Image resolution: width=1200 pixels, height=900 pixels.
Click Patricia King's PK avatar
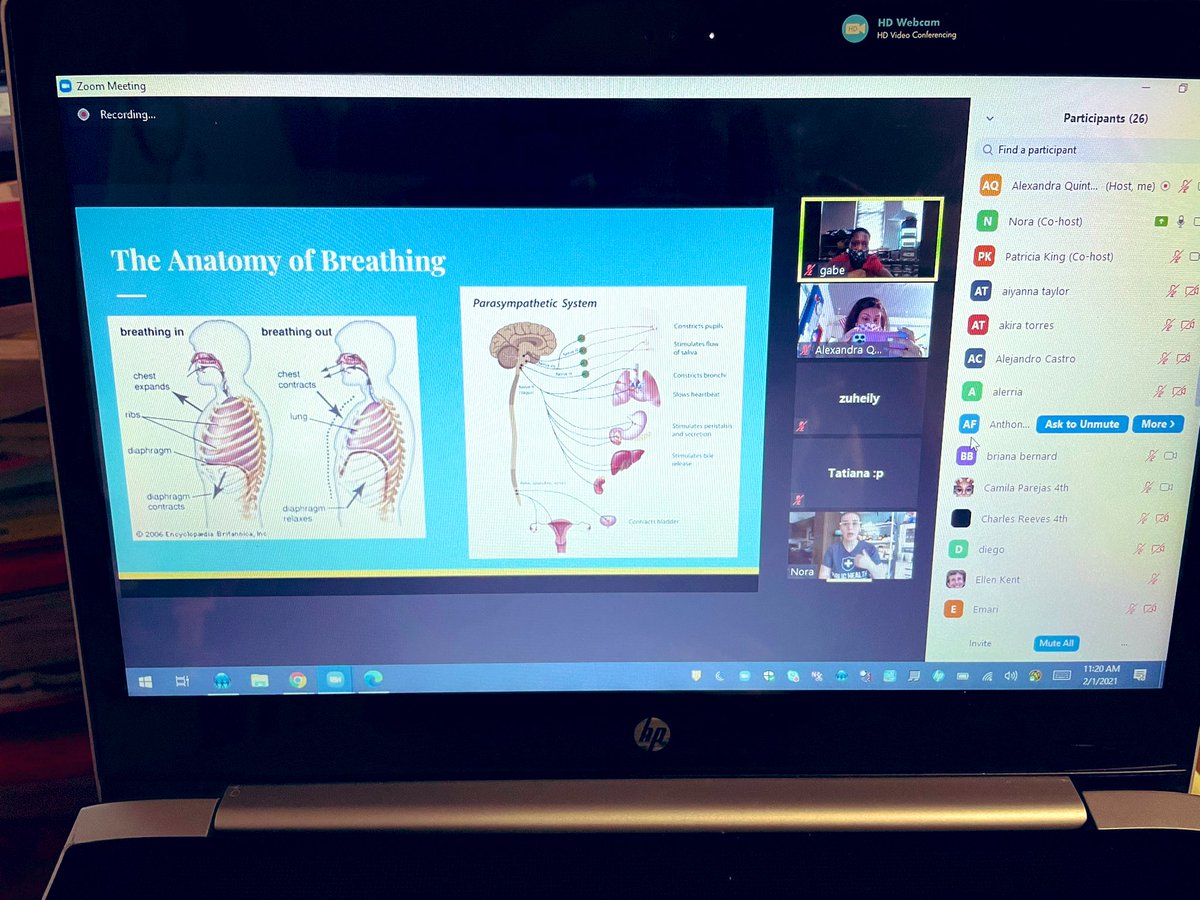coord(984,257)
